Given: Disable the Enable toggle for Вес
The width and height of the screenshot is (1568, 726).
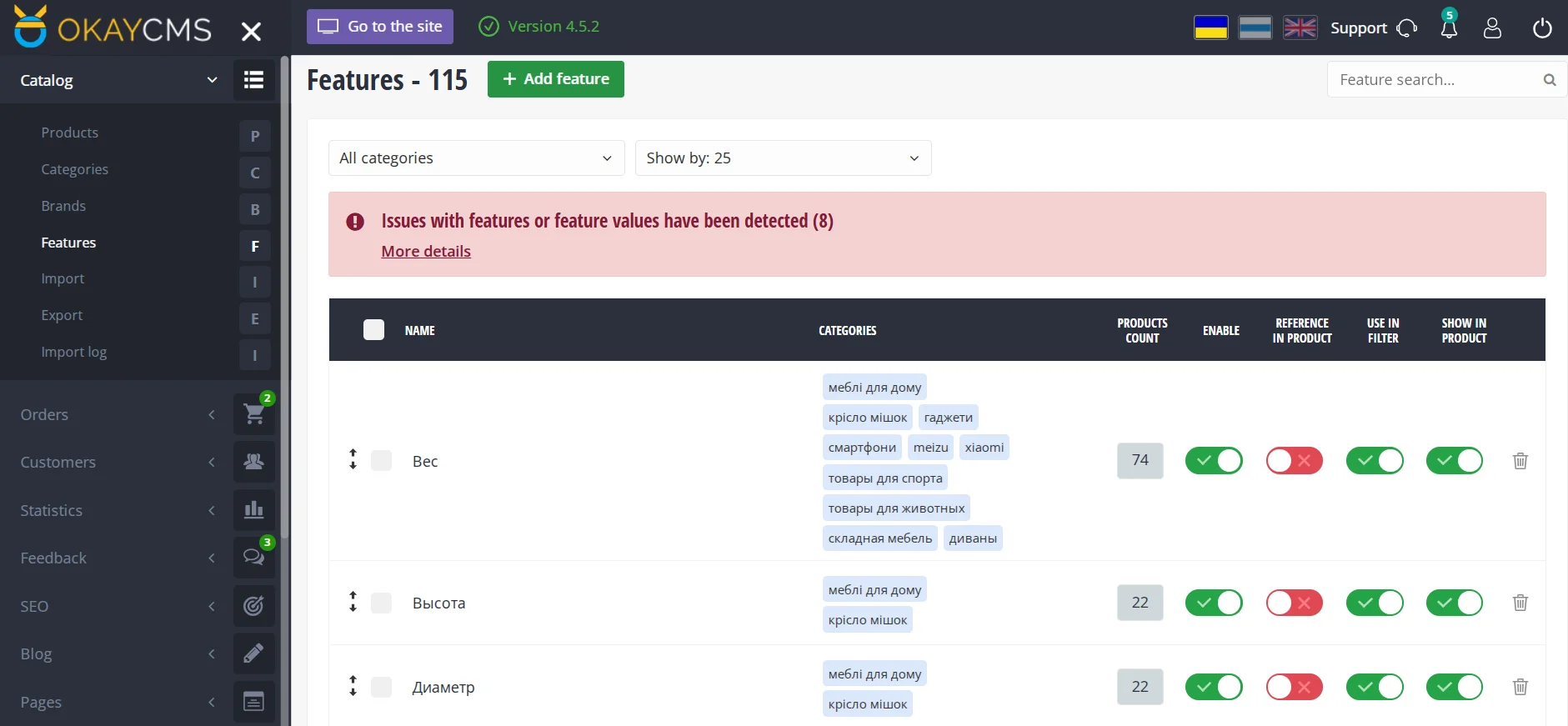Looking at the screenshot, I should click(1214, 461).
